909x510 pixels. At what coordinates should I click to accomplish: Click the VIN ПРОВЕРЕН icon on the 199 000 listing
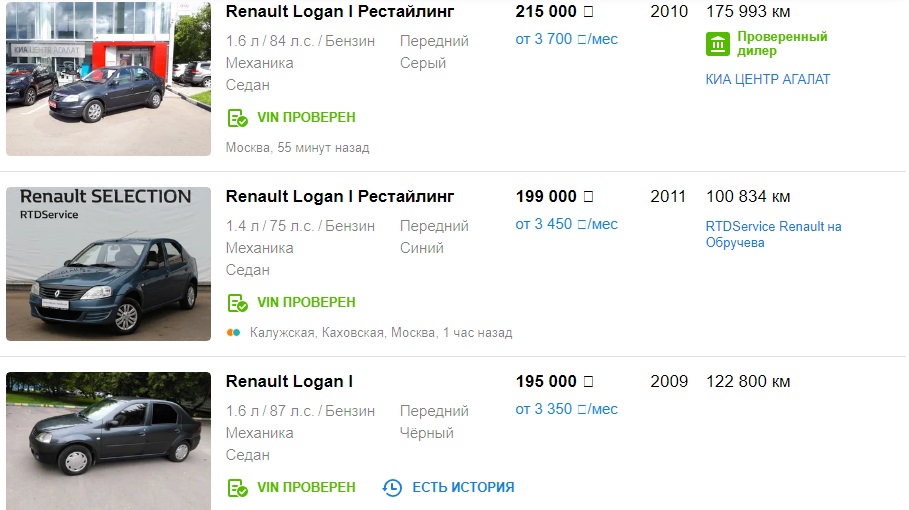238,303
